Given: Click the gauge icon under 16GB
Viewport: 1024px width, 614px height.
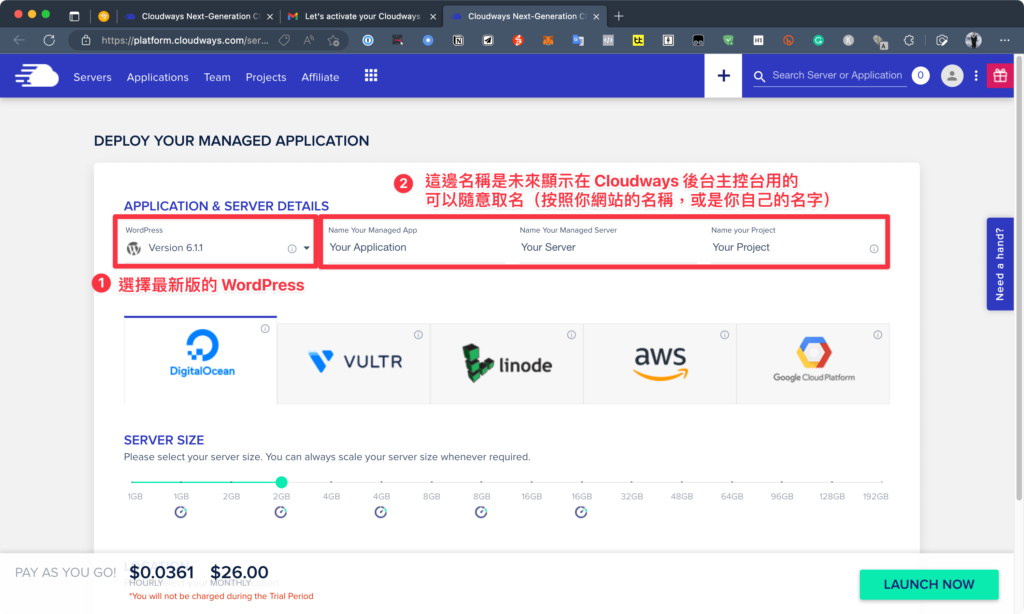Looking at the screenshot, I should 581,512.
